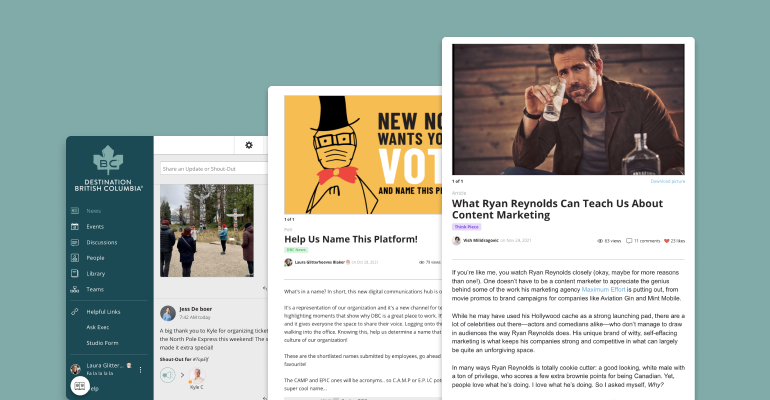Open the Studio Form link
The height and width of the screenshot is (400, 770).
coord(102,343)
